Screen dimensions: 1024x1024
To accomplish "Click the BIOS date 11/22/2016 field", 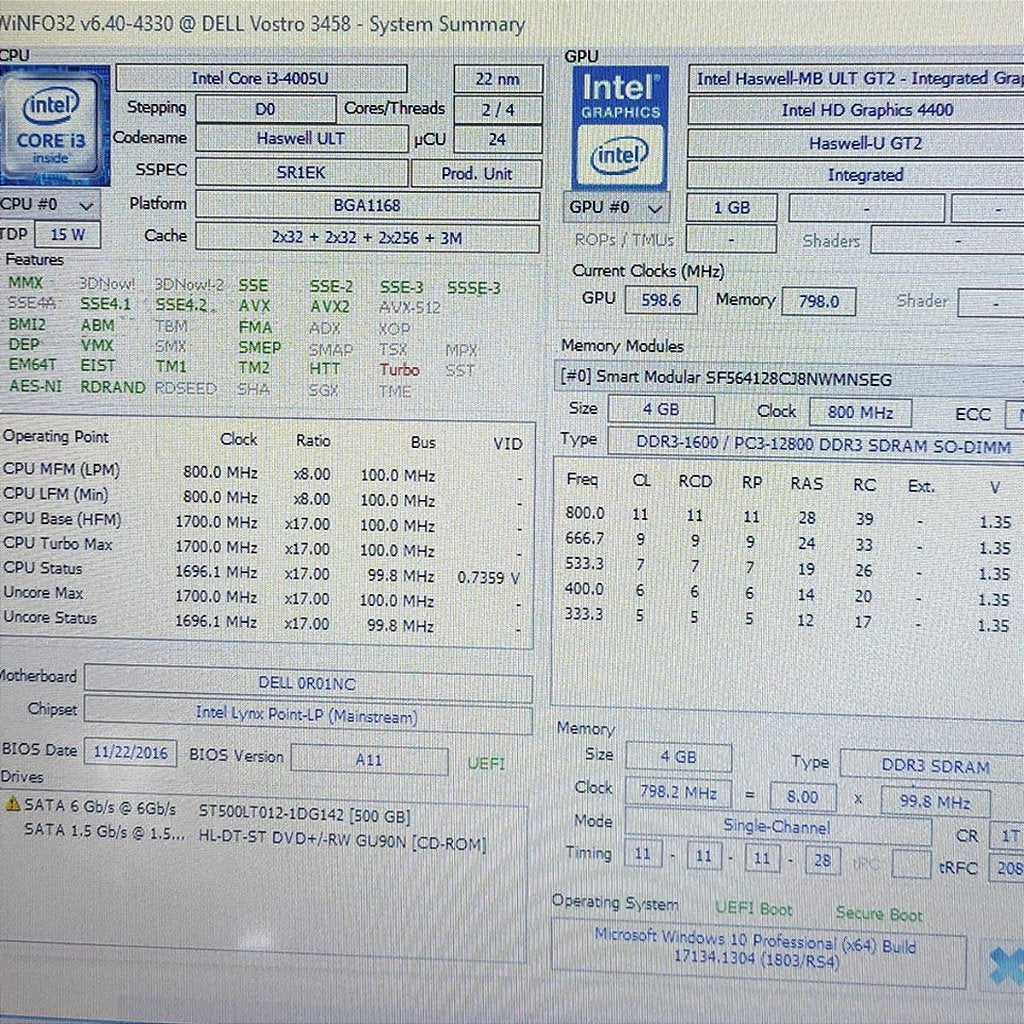I will pos(131,753).
